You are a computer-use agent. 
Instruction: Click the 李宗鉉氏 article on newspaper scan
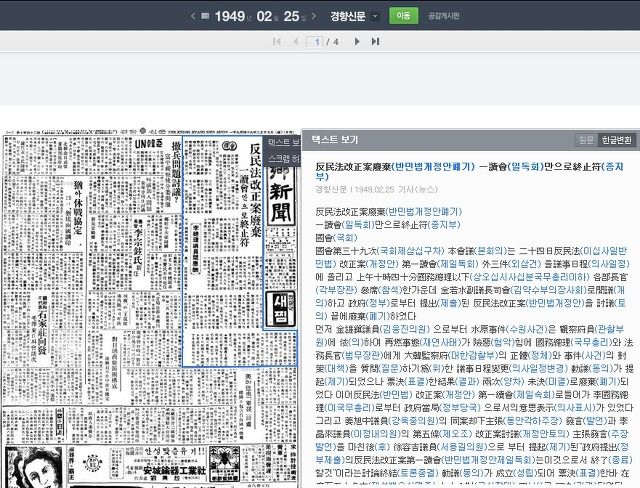coord(139,249)
